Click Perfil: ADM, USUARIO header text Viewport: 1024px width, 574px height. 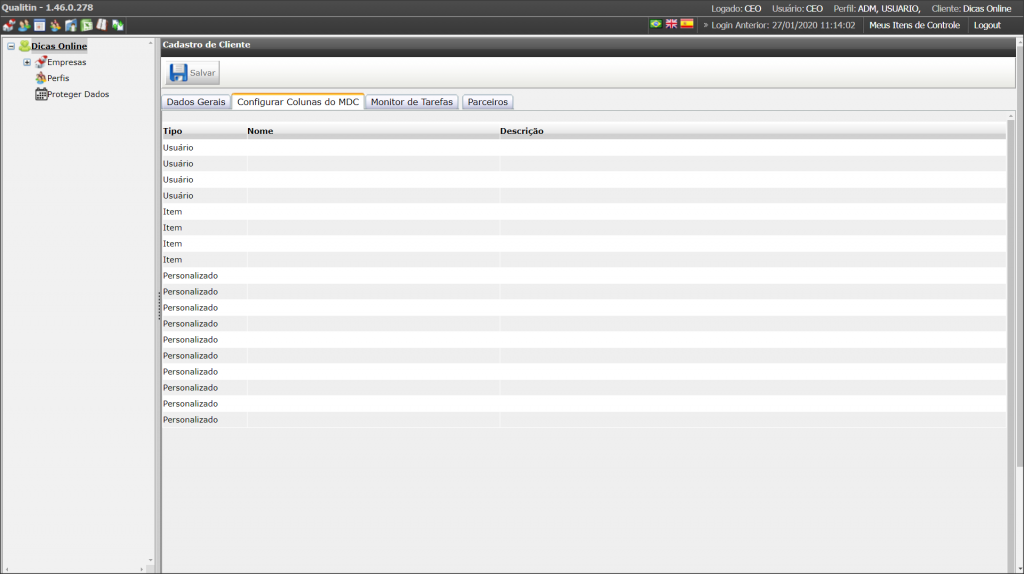pyautogui.click(x=877, y=8)
